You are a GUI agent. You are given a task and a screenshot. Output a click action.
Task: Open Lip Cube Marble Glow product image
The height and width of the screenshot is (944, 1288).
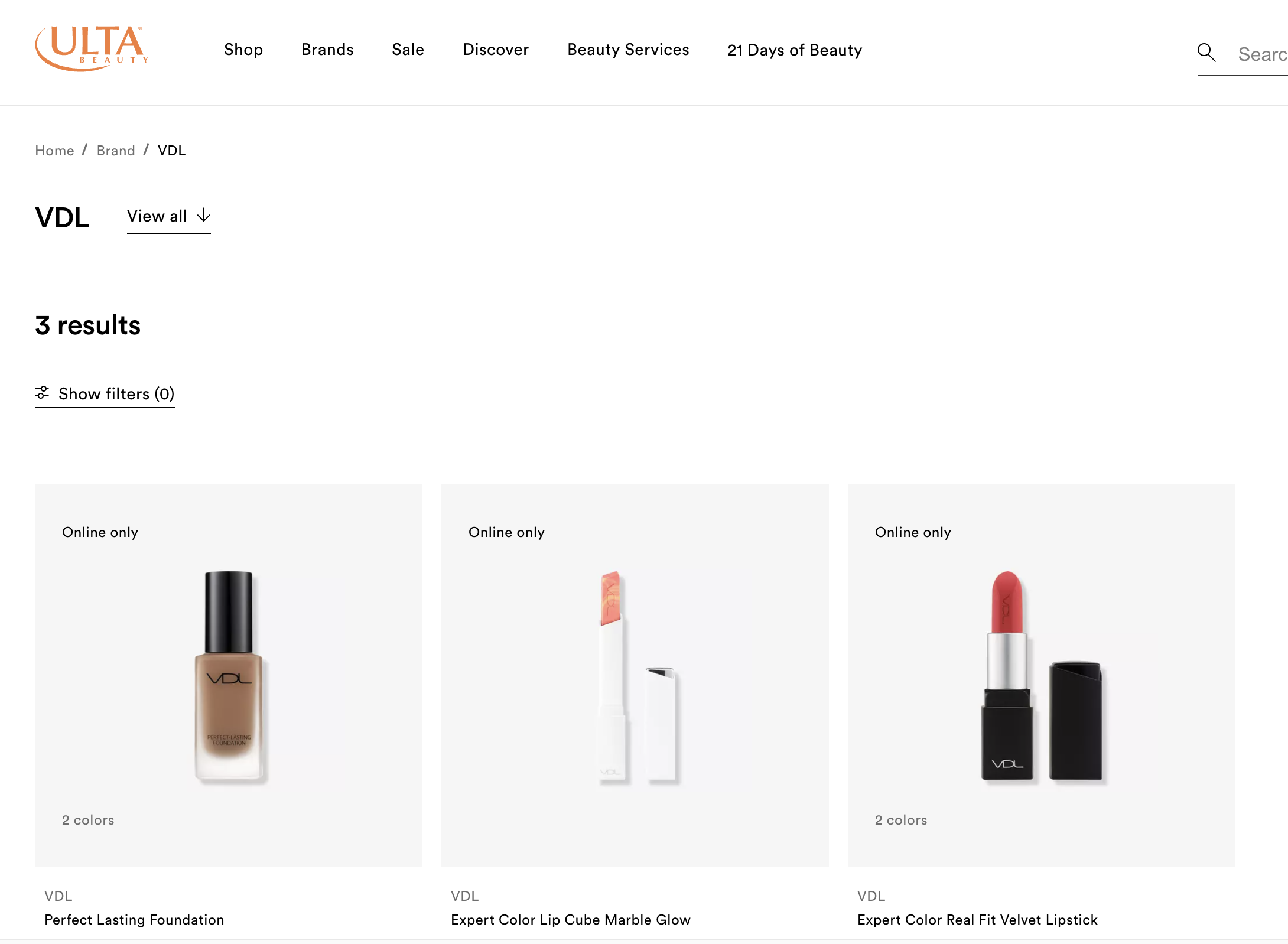pos(635,675)
